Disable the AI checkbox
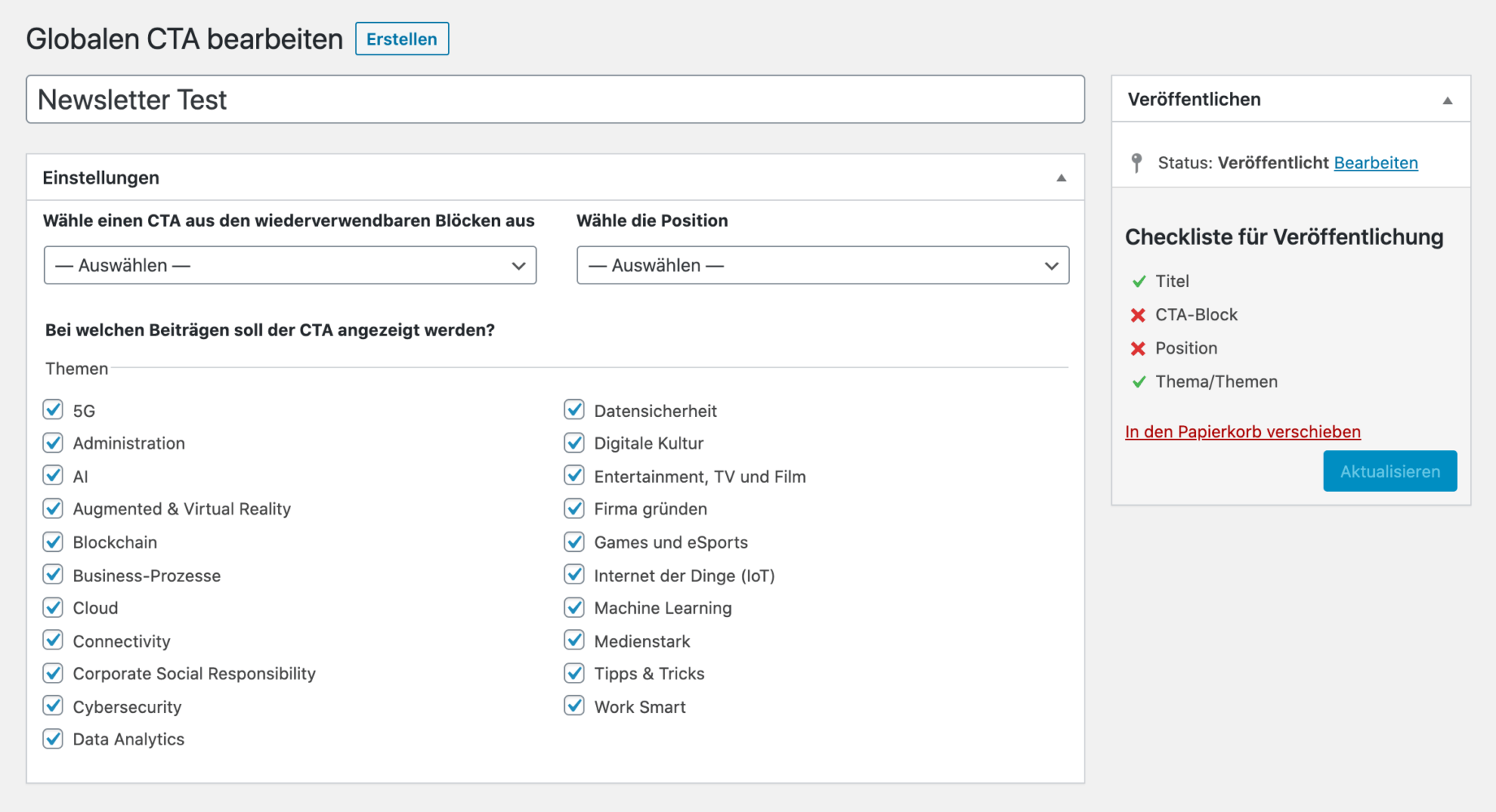 (x=53, y=475)
